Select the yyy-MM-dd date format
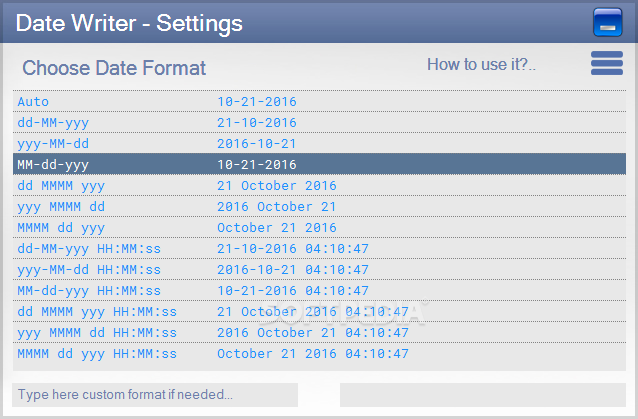The image size is (638, 419). [x=319, y=144]
